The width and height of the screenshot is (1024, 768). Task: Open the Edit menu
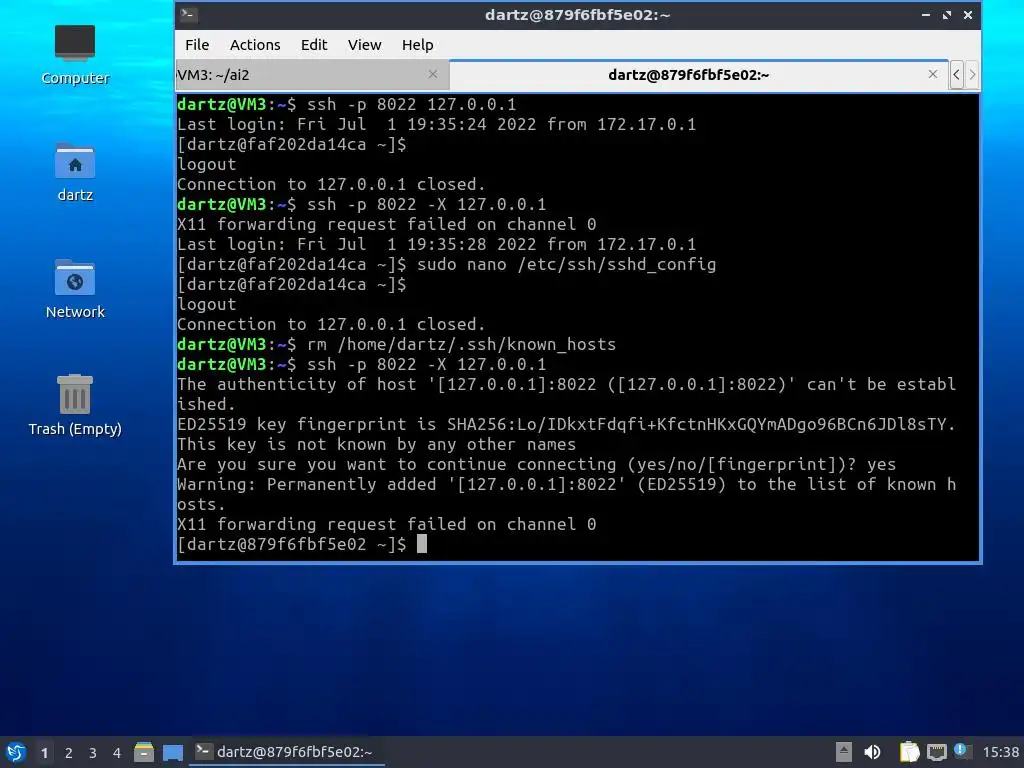pos(313,44)
